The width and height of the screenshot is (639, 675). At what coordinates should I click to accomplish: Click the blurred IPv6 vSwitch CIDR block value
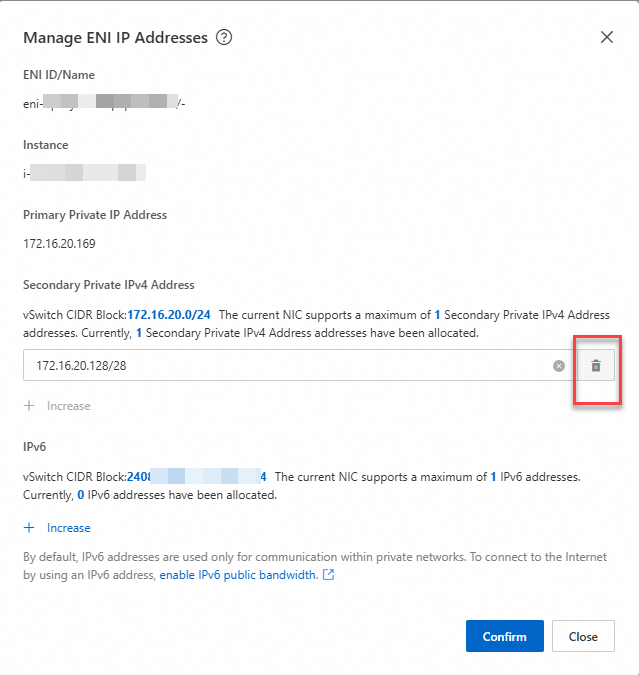point(197,477)
